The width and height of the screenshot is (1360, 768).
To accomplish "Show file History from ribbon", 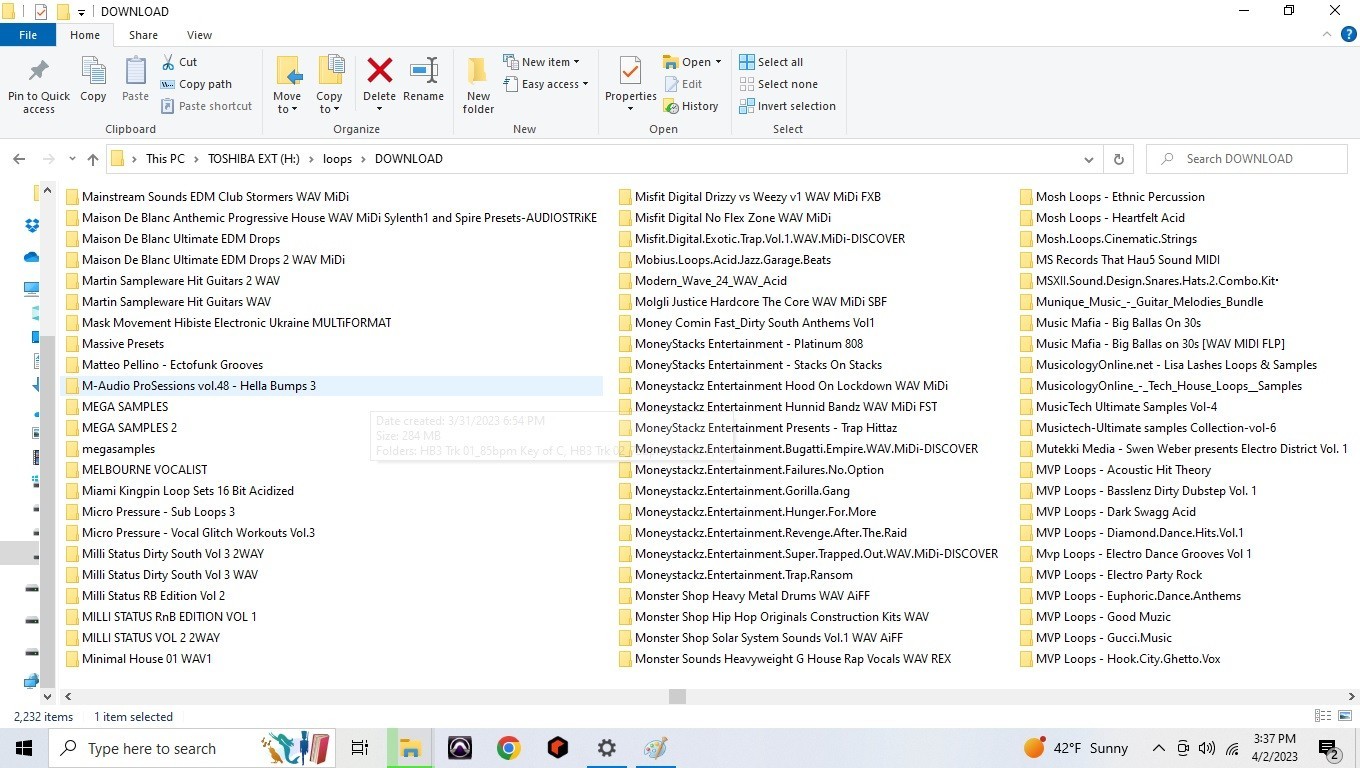I will 690,106.
